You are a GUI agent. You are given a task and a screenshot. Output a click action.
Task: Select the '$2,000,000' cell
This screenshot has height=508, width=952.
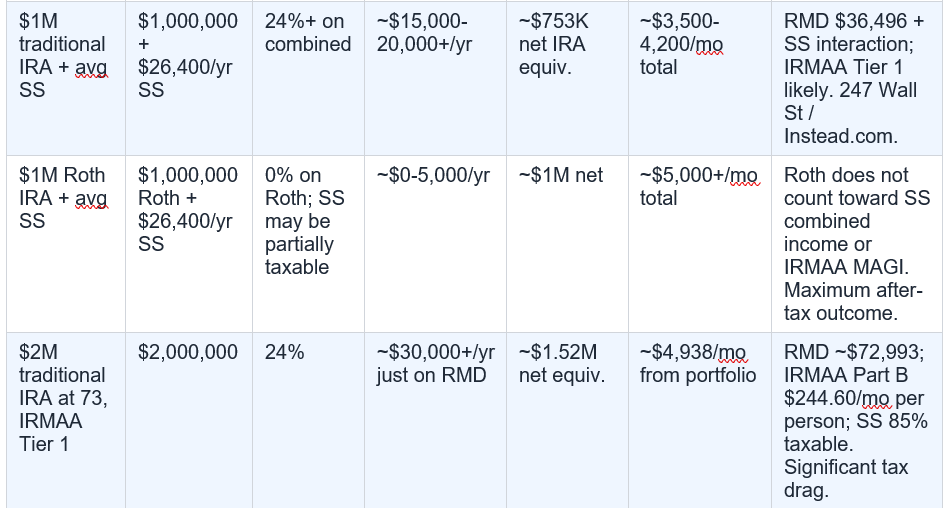click(189, 421)
